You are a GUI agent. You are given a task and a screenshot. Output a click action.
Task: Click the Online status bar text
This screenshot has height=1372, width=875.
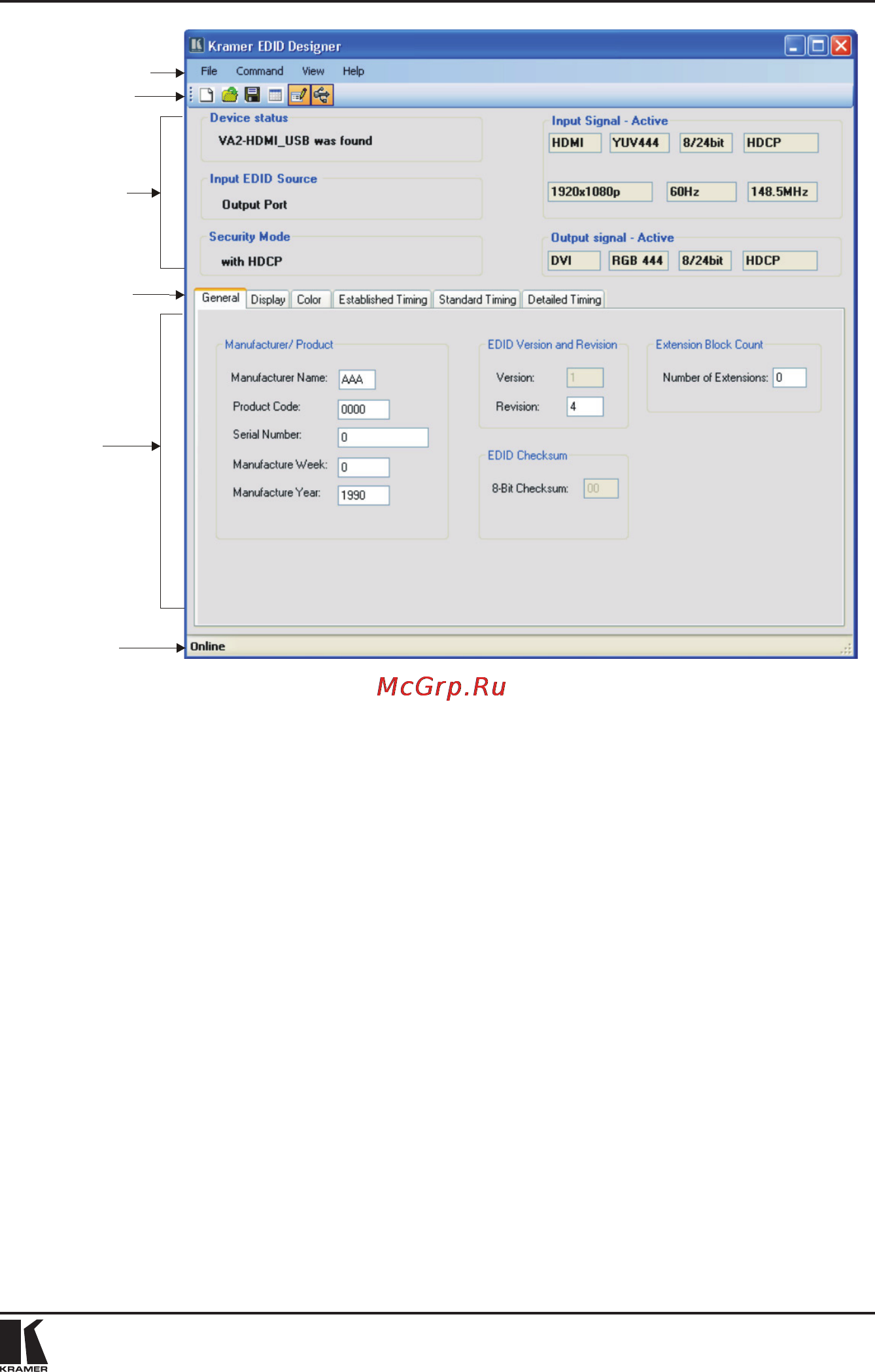click(207, 646)
